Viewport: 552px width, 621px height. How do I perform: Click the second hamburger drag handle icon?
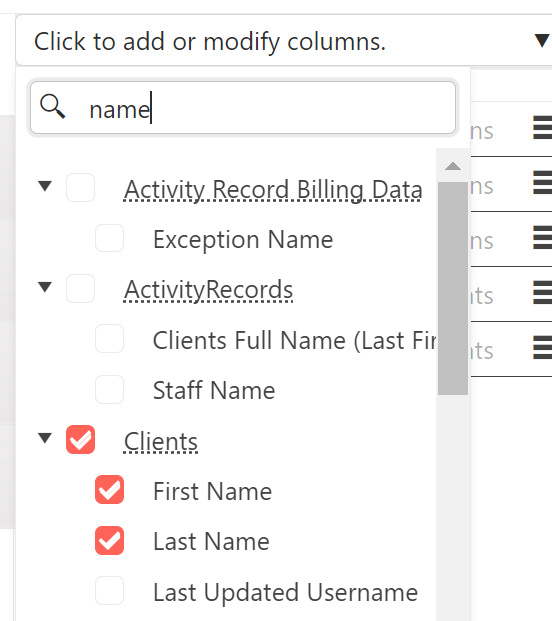(x=542, y=183)
